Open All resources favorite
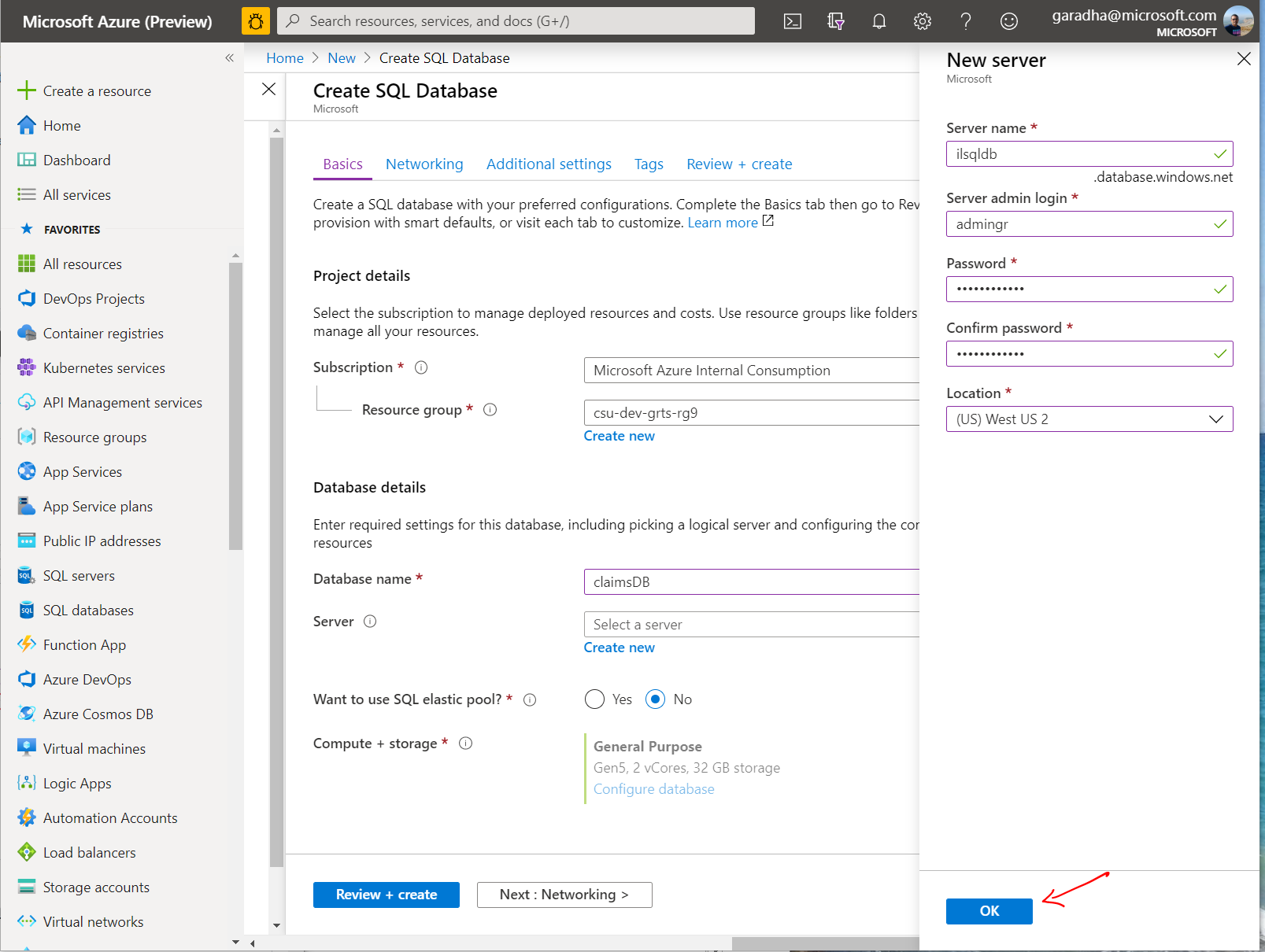The image size is (1265, 952). point(82,264)
